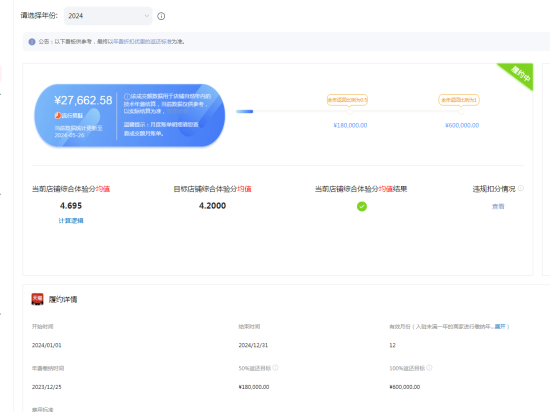Click the info icon beside the year dropdown
Image resolution: width=550 pixels, height=412 pixels.
(161, 16)
